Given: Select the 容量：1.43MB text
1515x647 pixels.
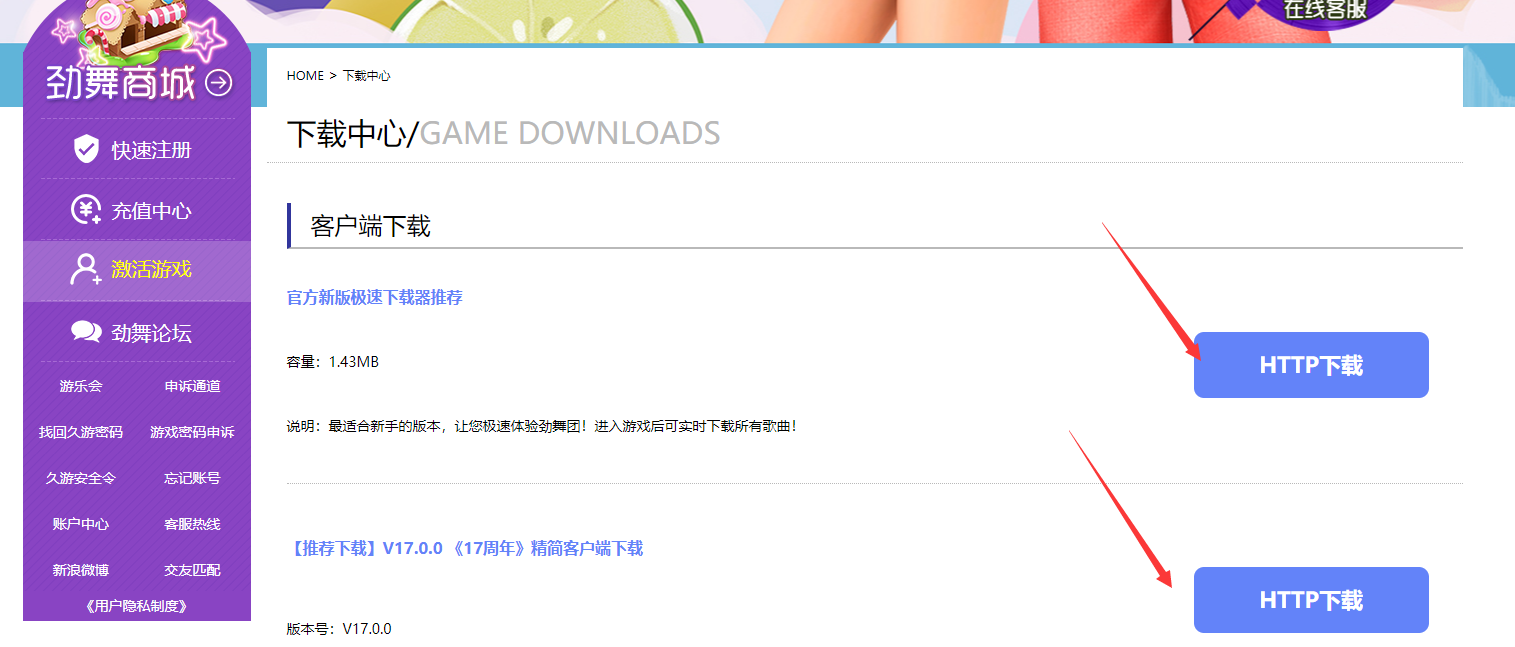Looking at the screenshot, I should [x=333, y=361].
